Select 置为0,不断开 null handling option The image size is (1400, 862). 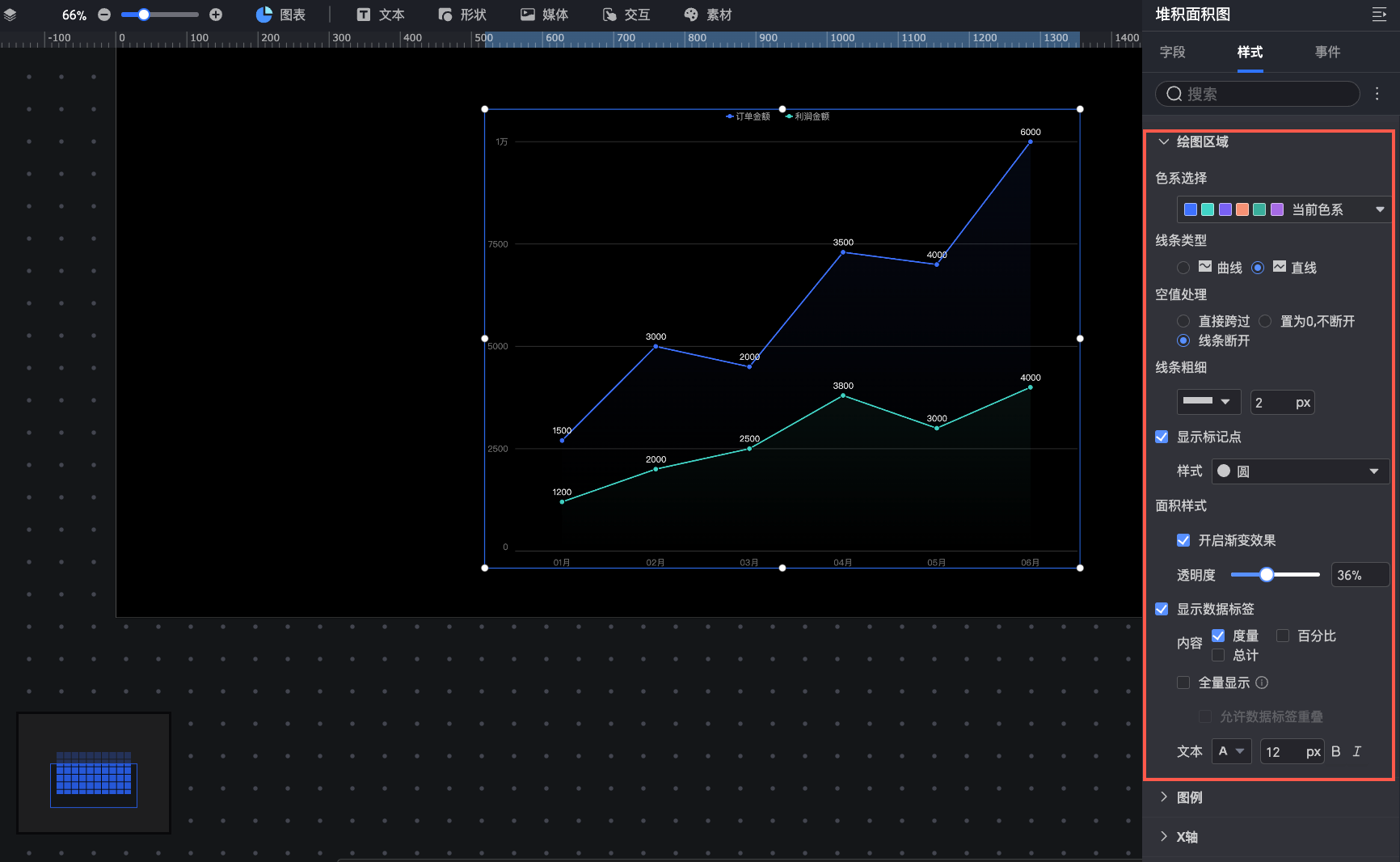1265,321
